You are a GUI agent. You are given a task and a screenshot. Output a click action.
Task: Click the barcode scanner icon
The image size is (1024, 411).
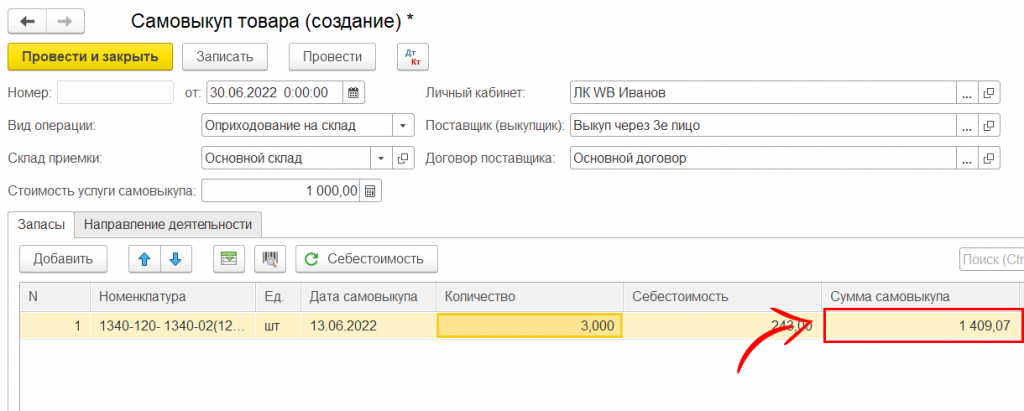coord(268,259)
